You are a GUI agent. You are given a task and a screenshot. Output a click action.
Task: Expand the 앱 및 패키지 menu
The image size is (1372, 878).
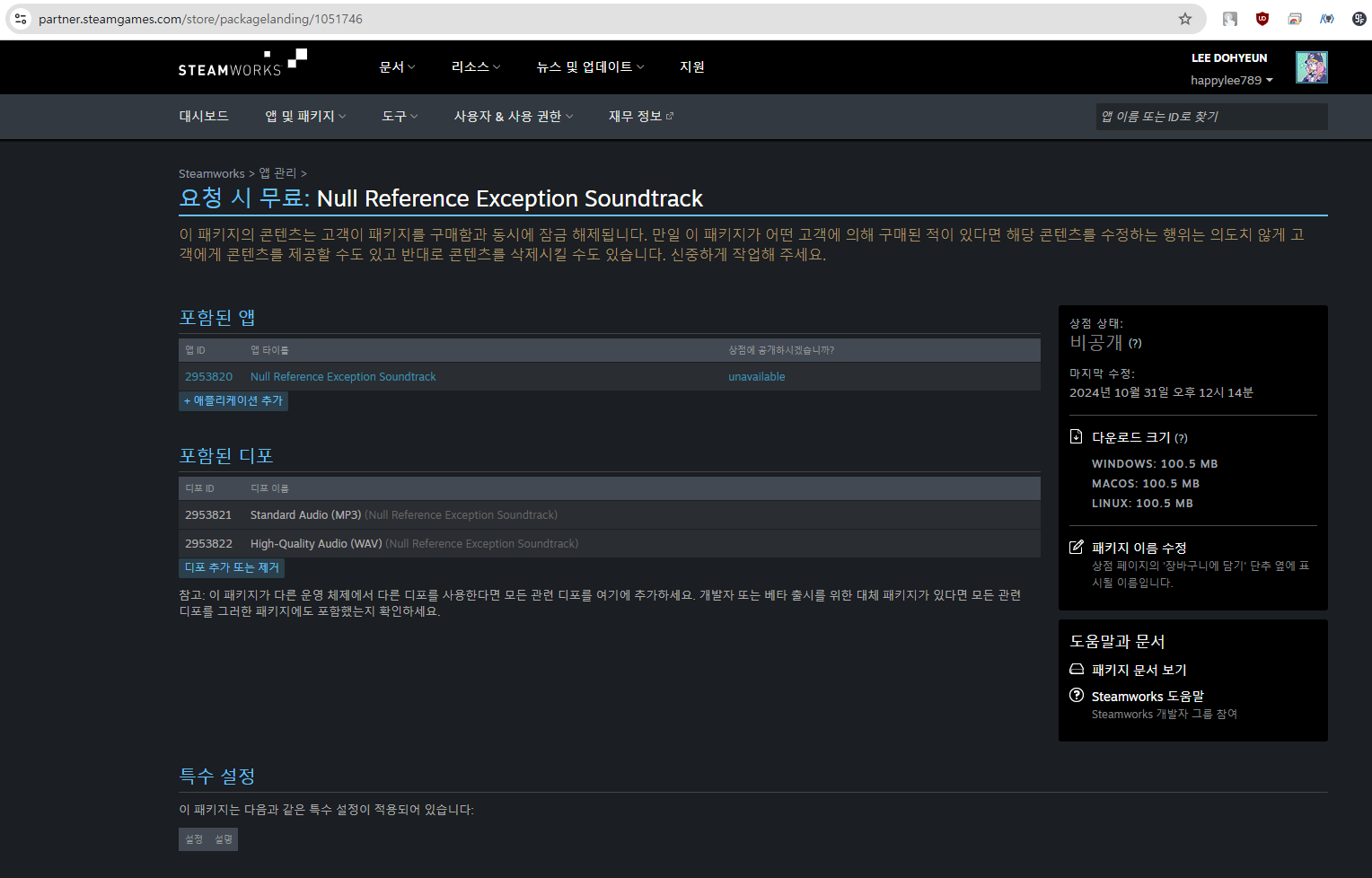[x=305, y=116]
